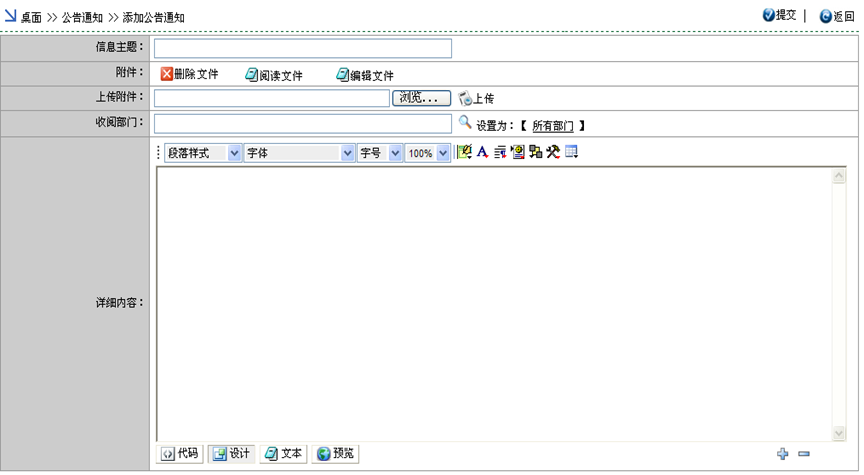Image resolution: width=864 pixels, height=475 pixels.
Task: Open the 段落样式 paragraph style dropdown
Action: (x=203, y=153)
